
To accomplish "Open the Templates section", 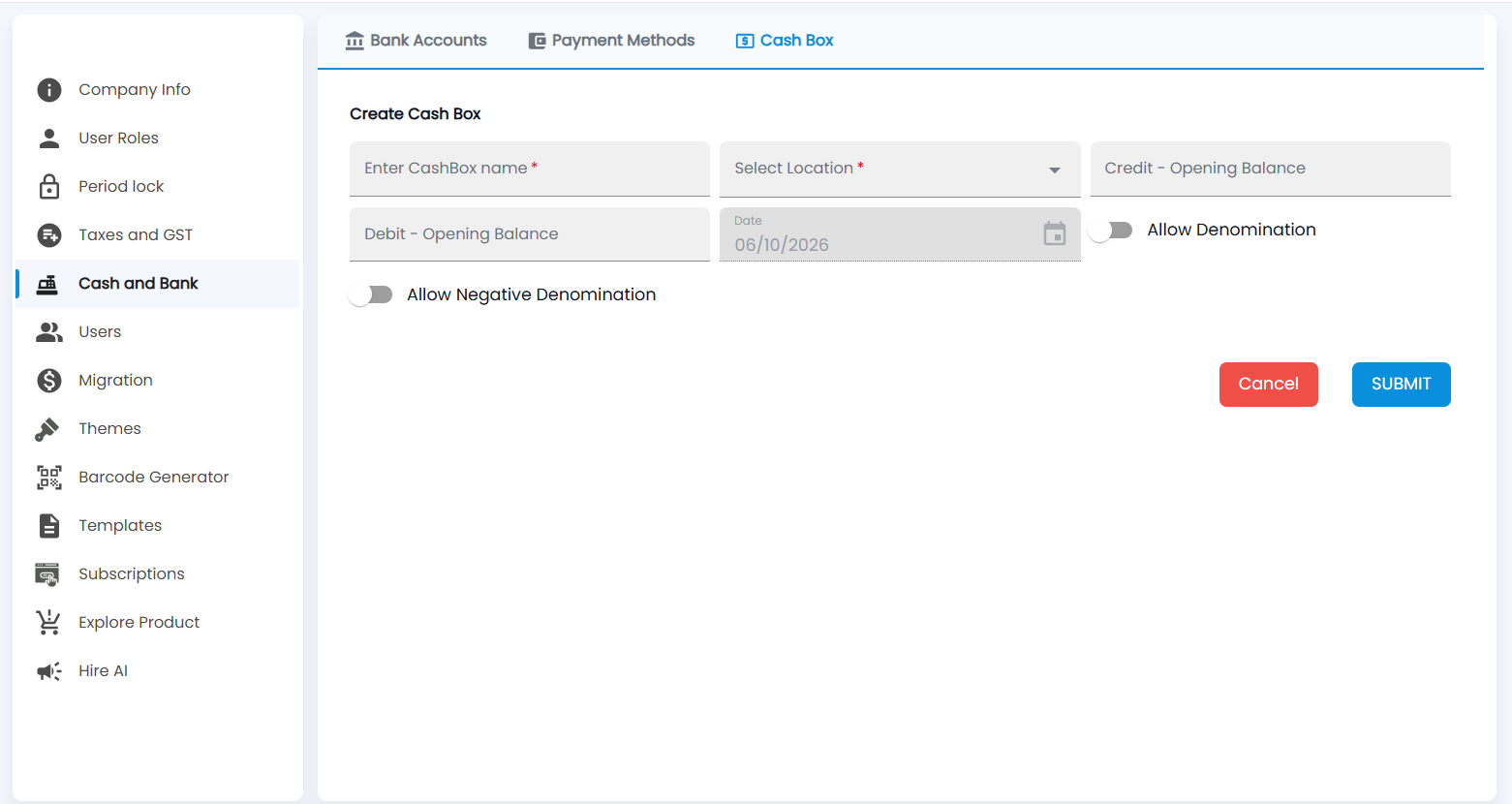I will [158, 526].
